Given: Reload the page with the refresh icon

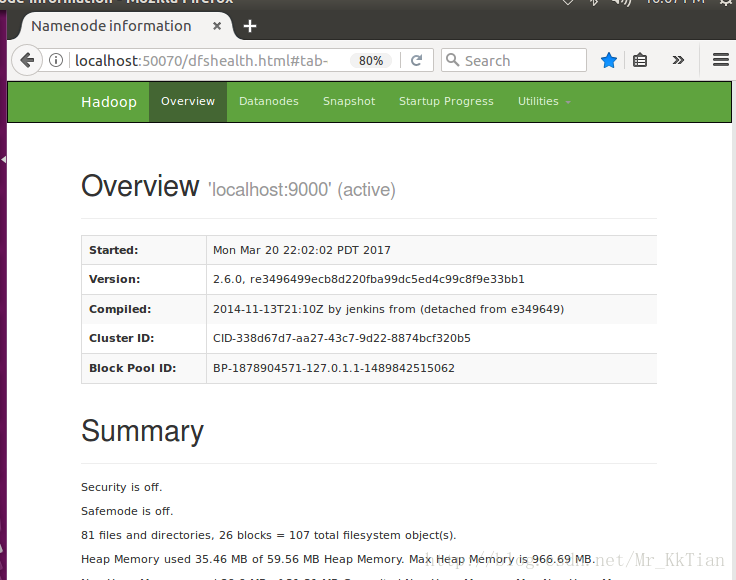Looking at the screenshot, I should 416,61.
